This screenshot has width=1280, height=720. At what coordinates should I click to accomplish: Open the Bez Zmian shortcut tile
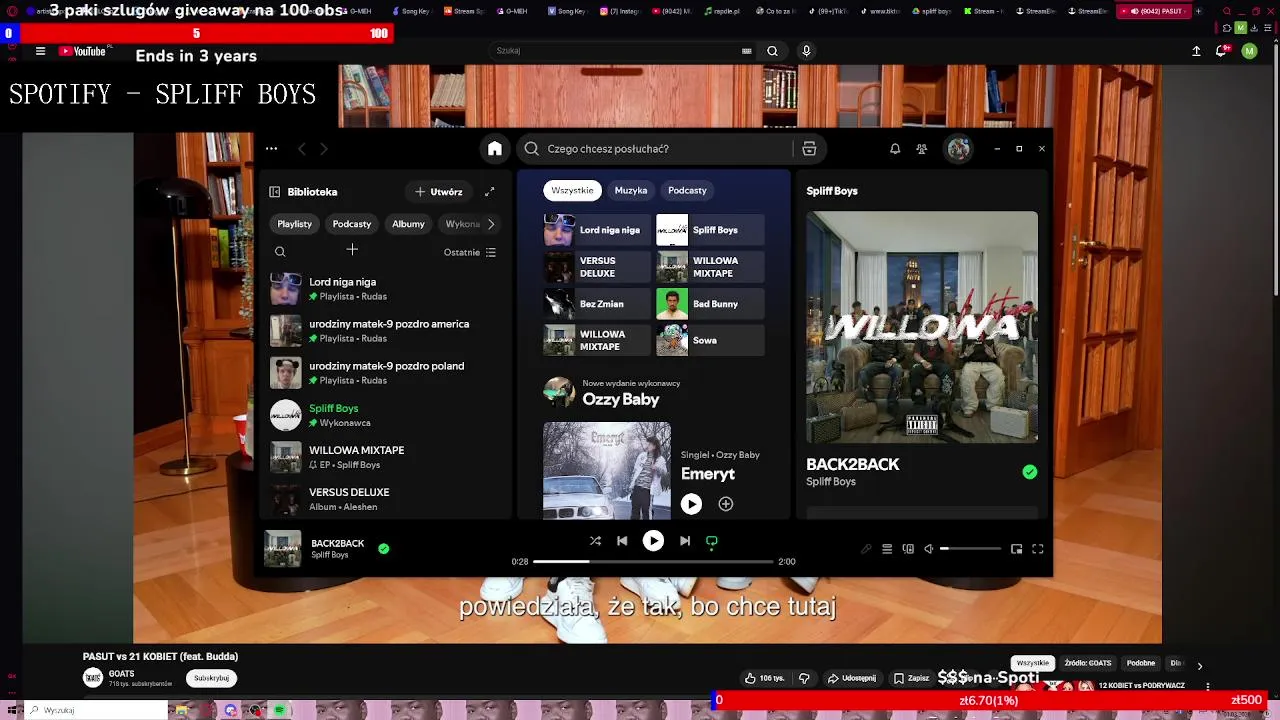[x=597, y=304]
